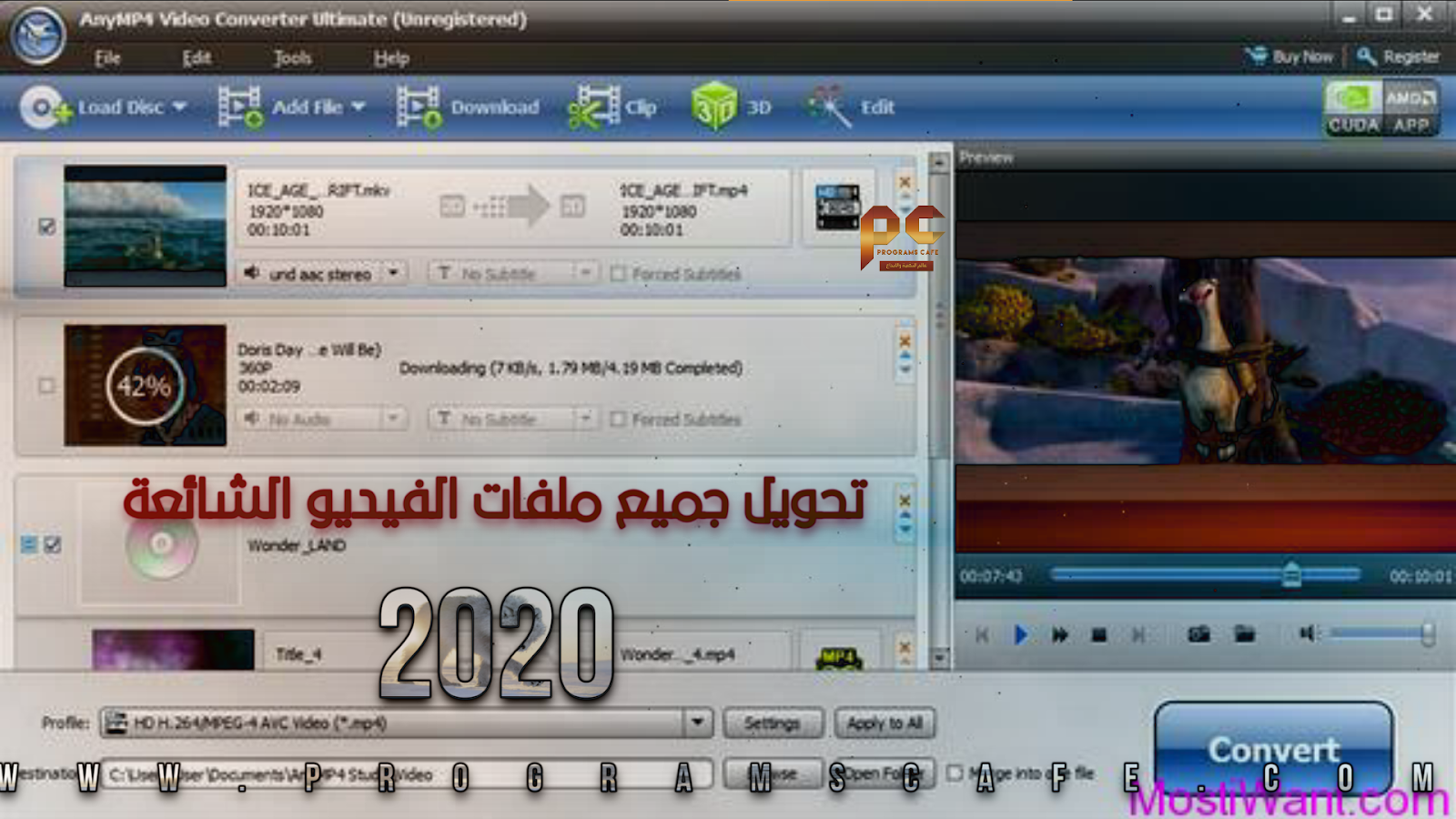Viewport: 1456px width, 819px height.
Task: Enable the Merge into one file checkbox
Action: (x=955, y=773)
